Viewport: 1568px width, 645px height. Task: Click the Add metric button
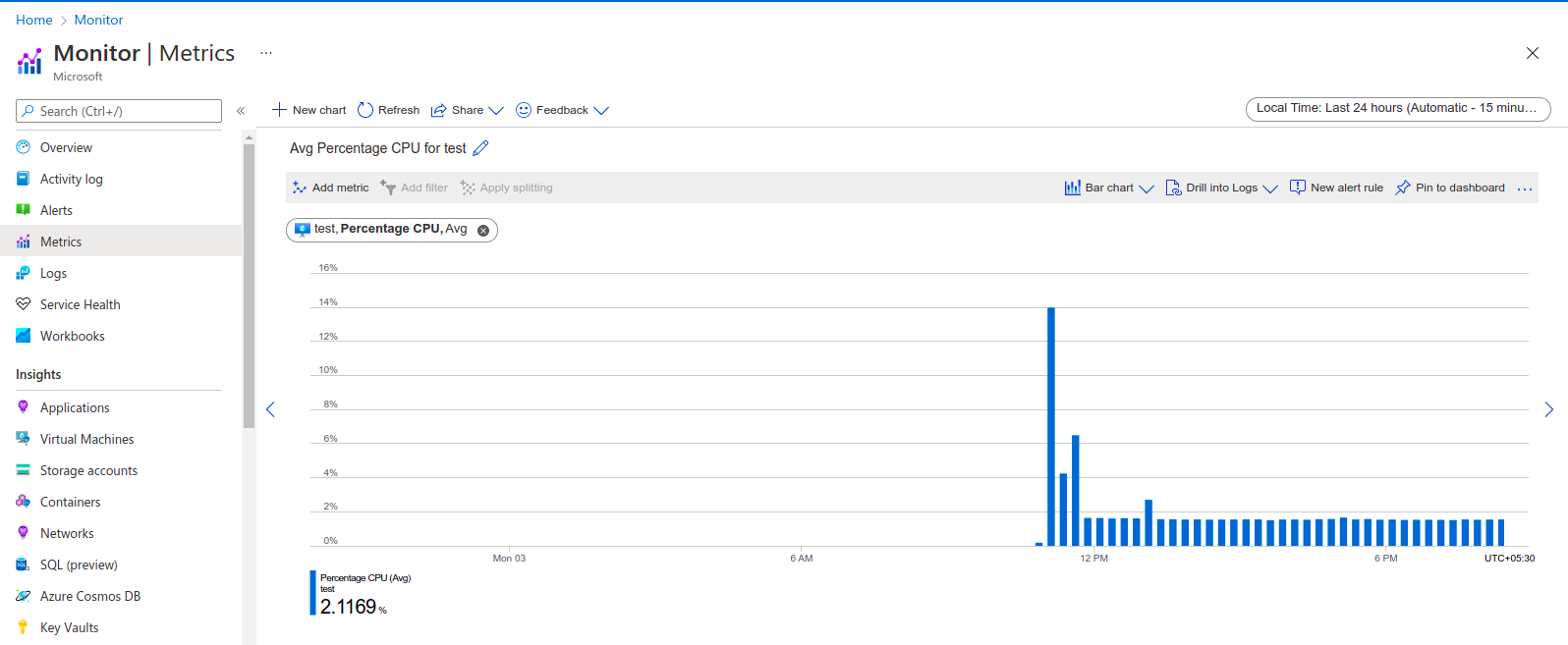[331, 188]
